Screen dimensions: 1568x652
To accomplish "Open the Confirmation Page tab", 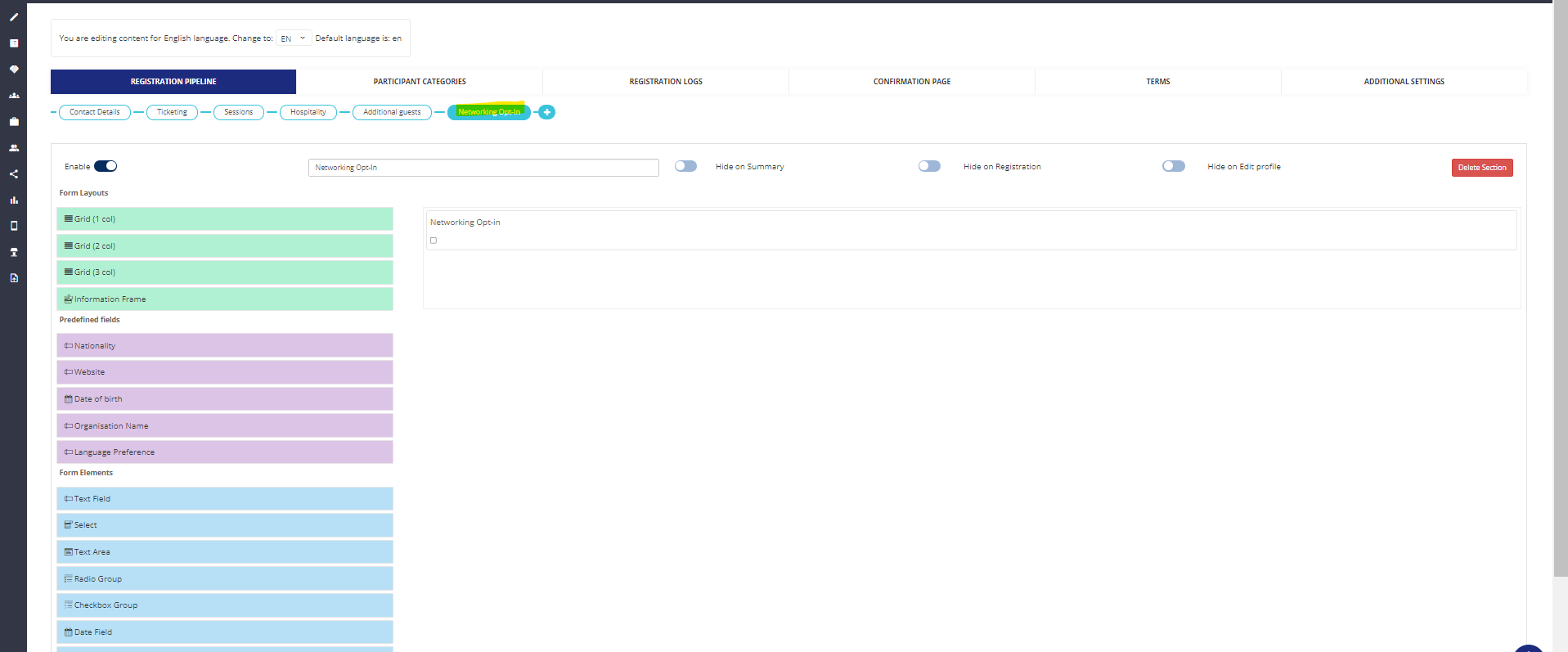I will click(x=911, y=82).
